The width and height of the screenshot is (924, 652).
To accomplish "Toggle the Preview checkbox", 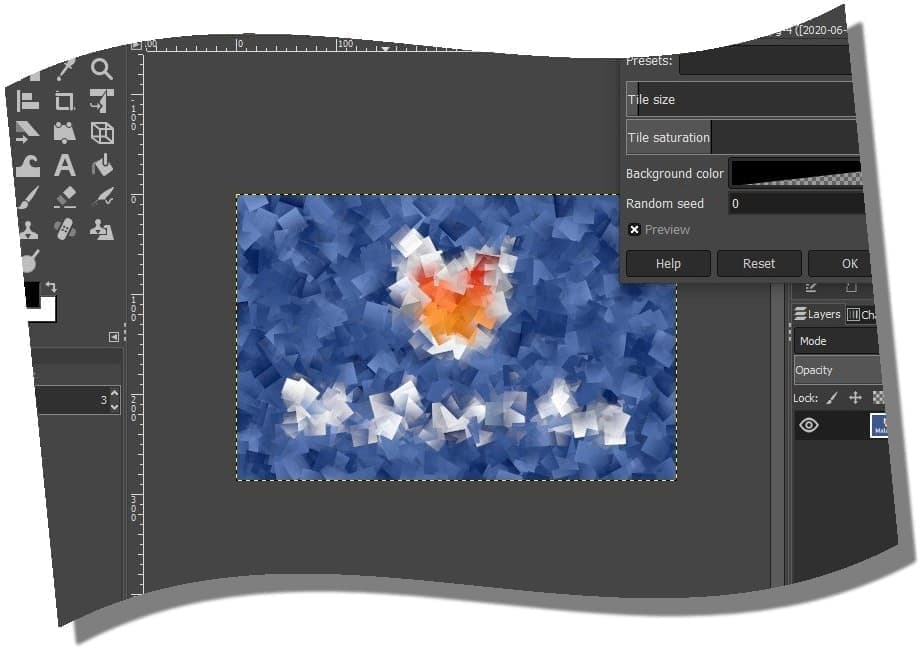I will [634, 230].
